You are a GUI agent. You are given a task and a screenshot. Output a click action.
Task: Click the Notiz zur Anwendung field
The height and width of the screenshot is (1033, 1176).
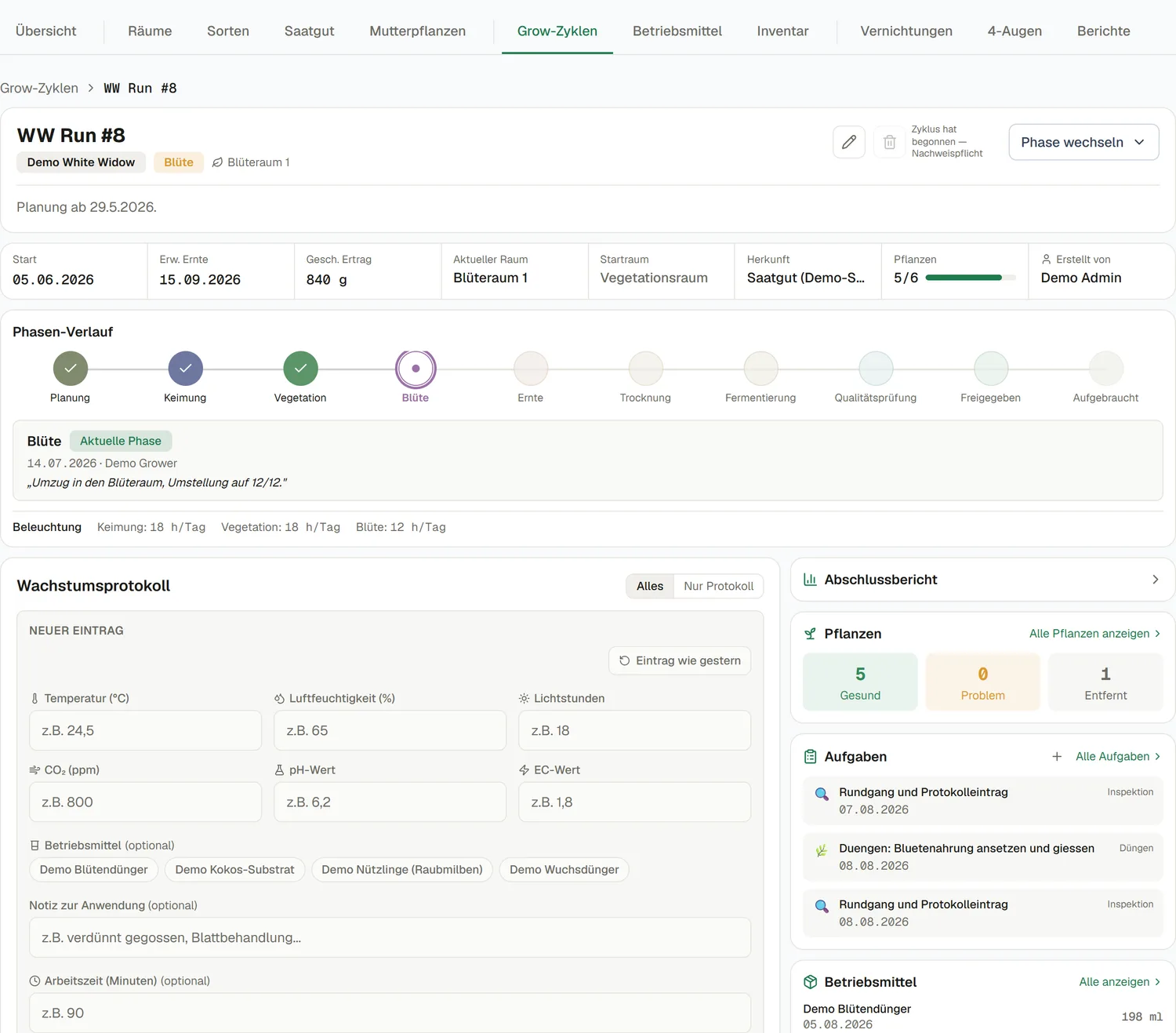click(390, 937)
